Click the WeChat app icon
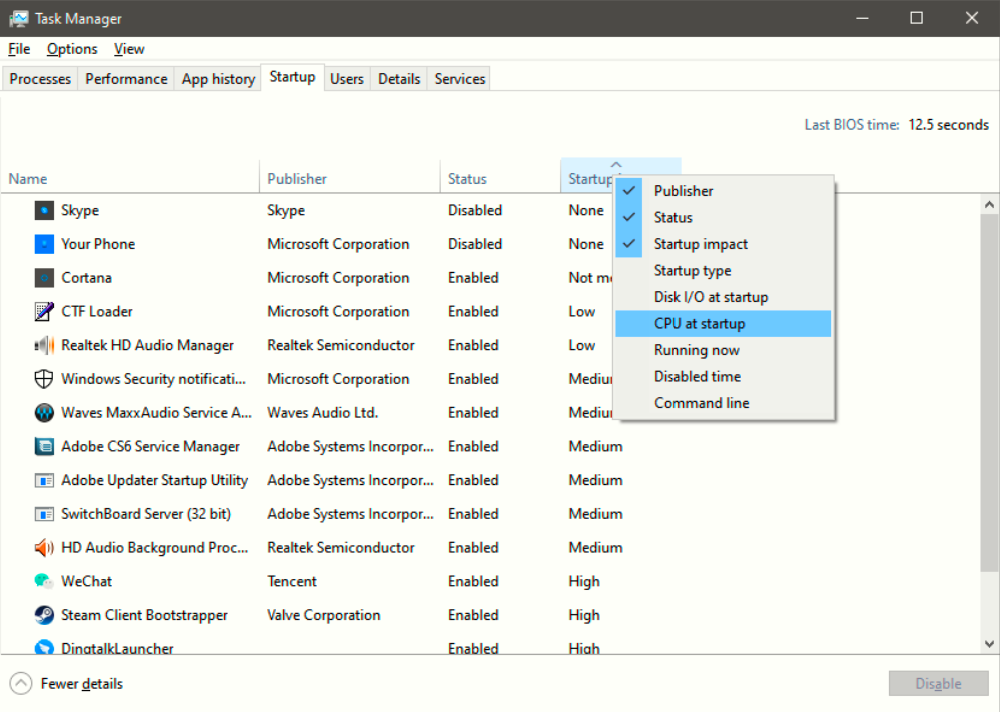The width and height of the screenshot is (1000, 712). [x=44, y=581]
